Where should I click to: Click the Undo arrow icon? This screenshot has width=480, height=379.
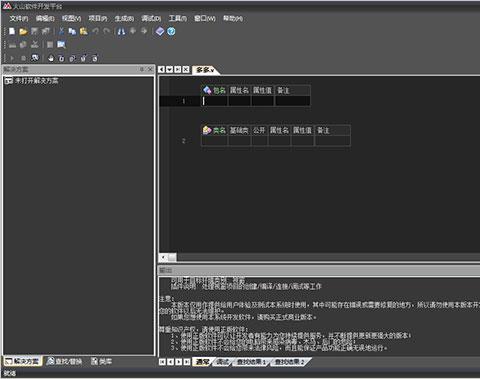click(96, 31)
